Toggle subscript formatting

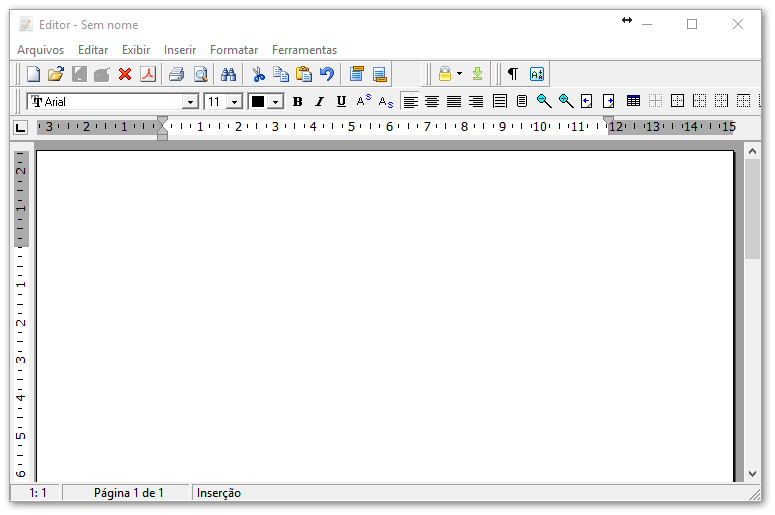pos(386,102)
